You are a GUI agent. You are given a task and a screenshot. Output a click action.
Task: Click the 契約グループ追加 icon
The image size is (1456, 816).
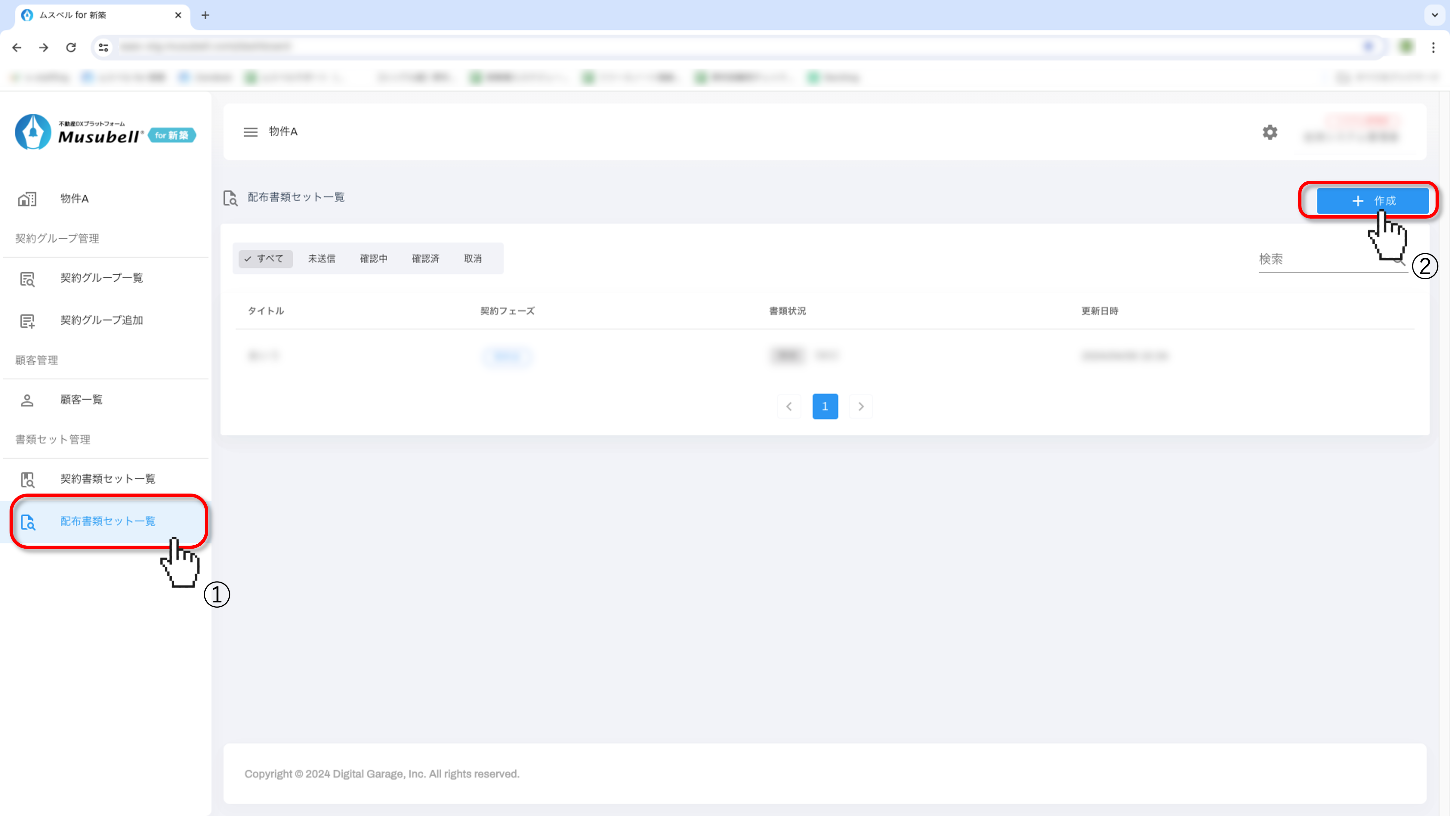pos(27,321)
